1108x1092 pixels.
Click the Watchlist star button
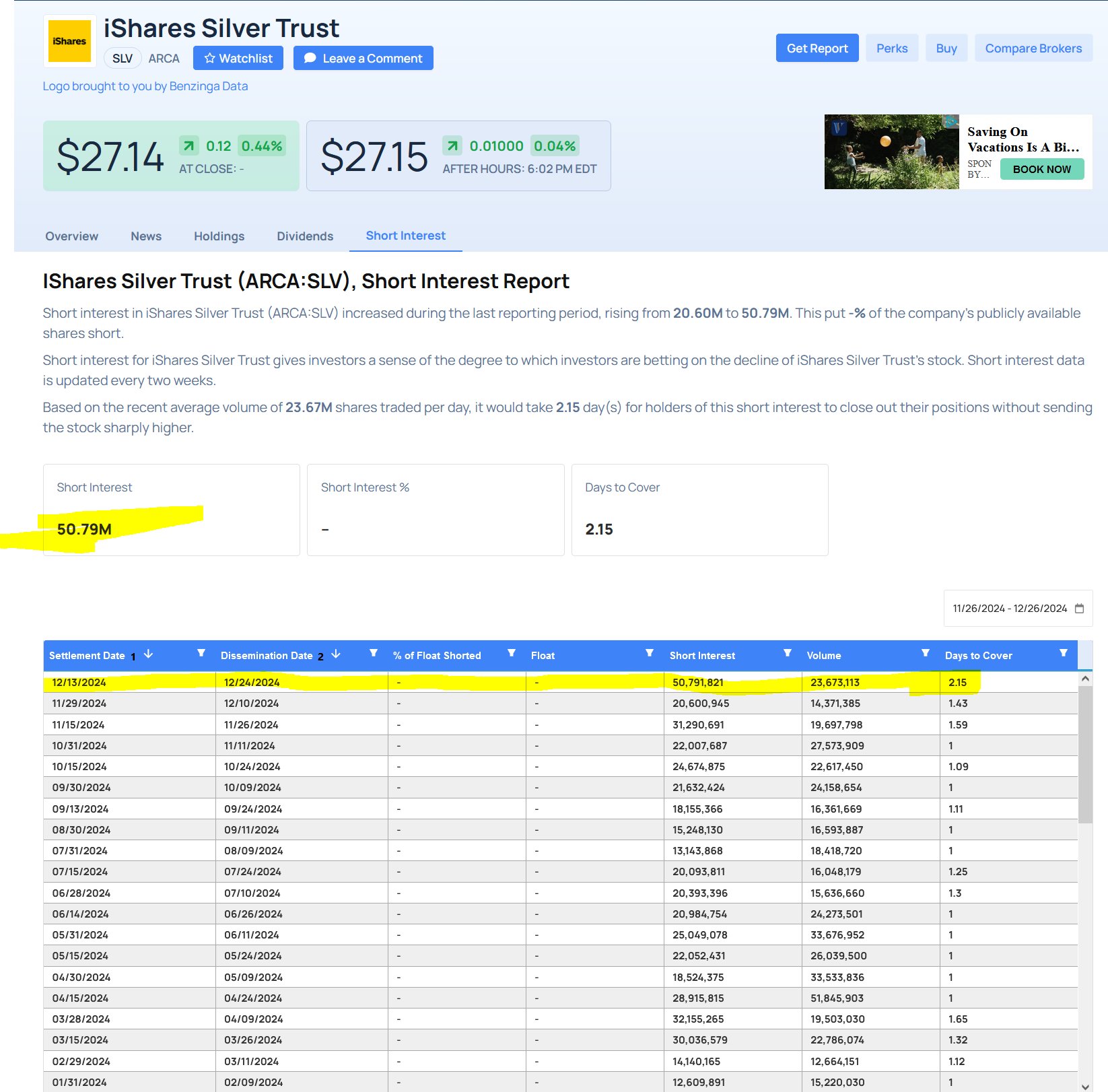238,58
